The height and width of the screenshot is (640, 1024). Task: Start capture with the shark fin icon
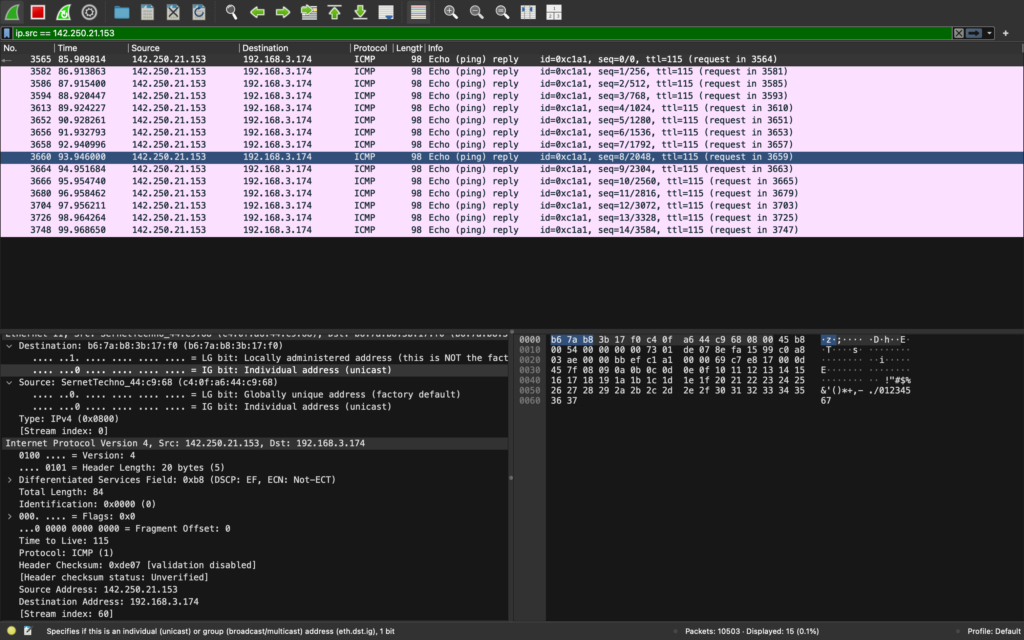coord(11,12)
